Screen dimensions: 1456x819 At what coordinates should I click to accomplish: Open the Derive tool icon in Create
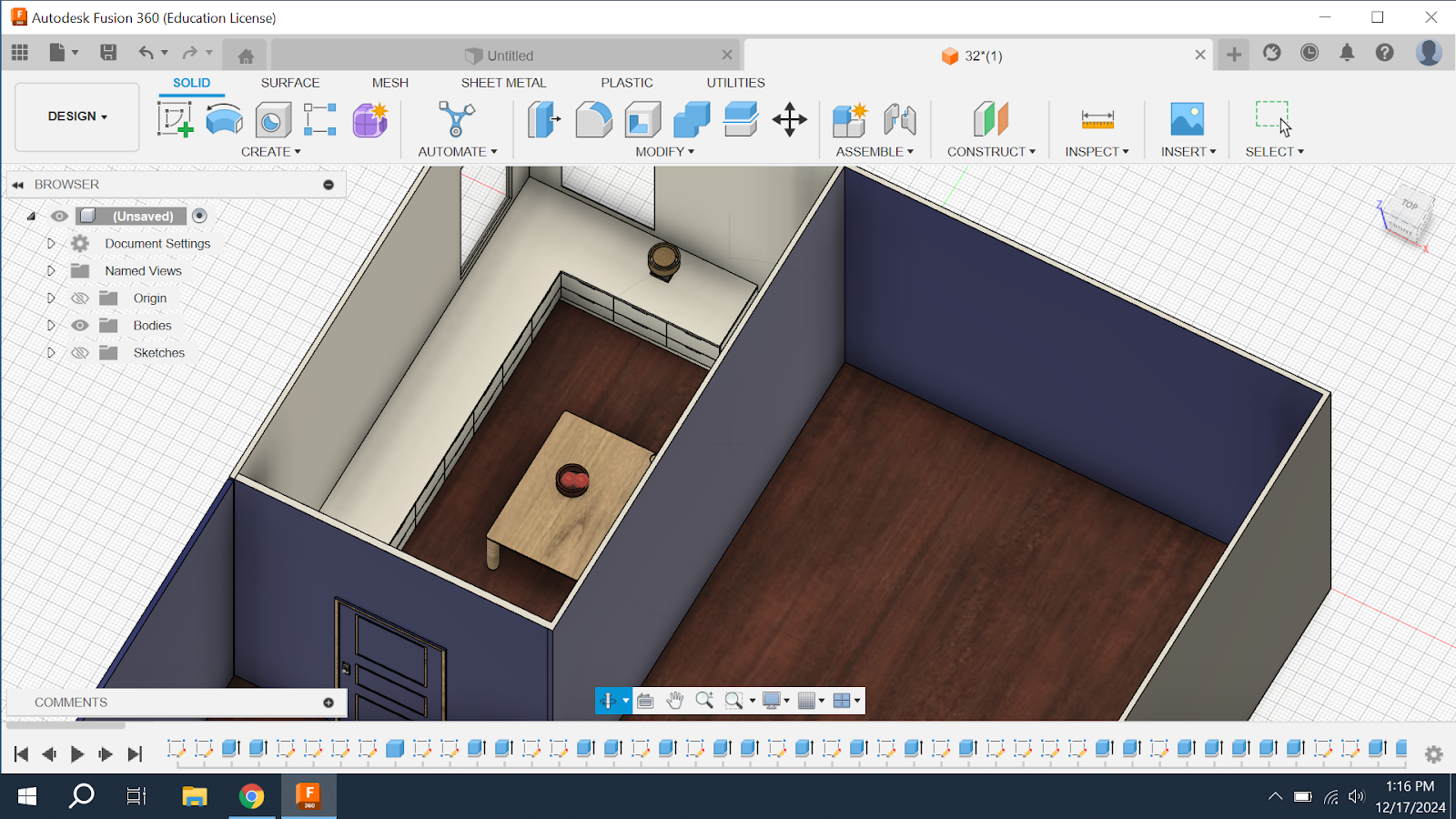(320, 119)
